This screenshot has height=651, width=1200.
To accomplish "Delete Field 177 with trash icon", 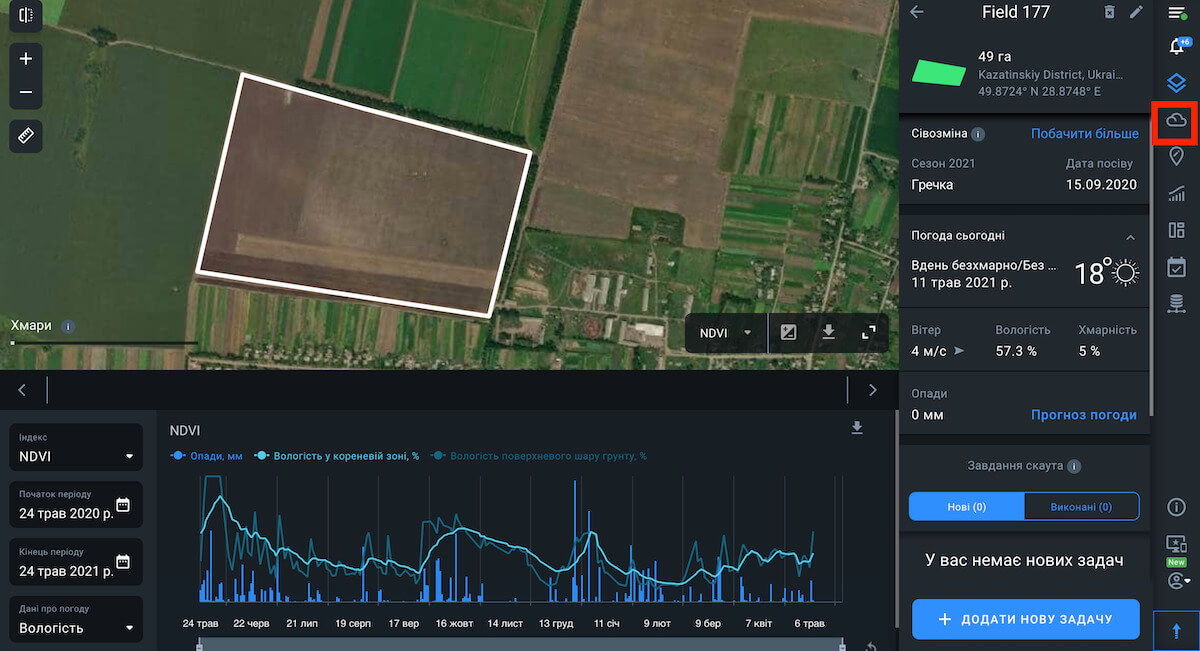I will (1109, 12).
